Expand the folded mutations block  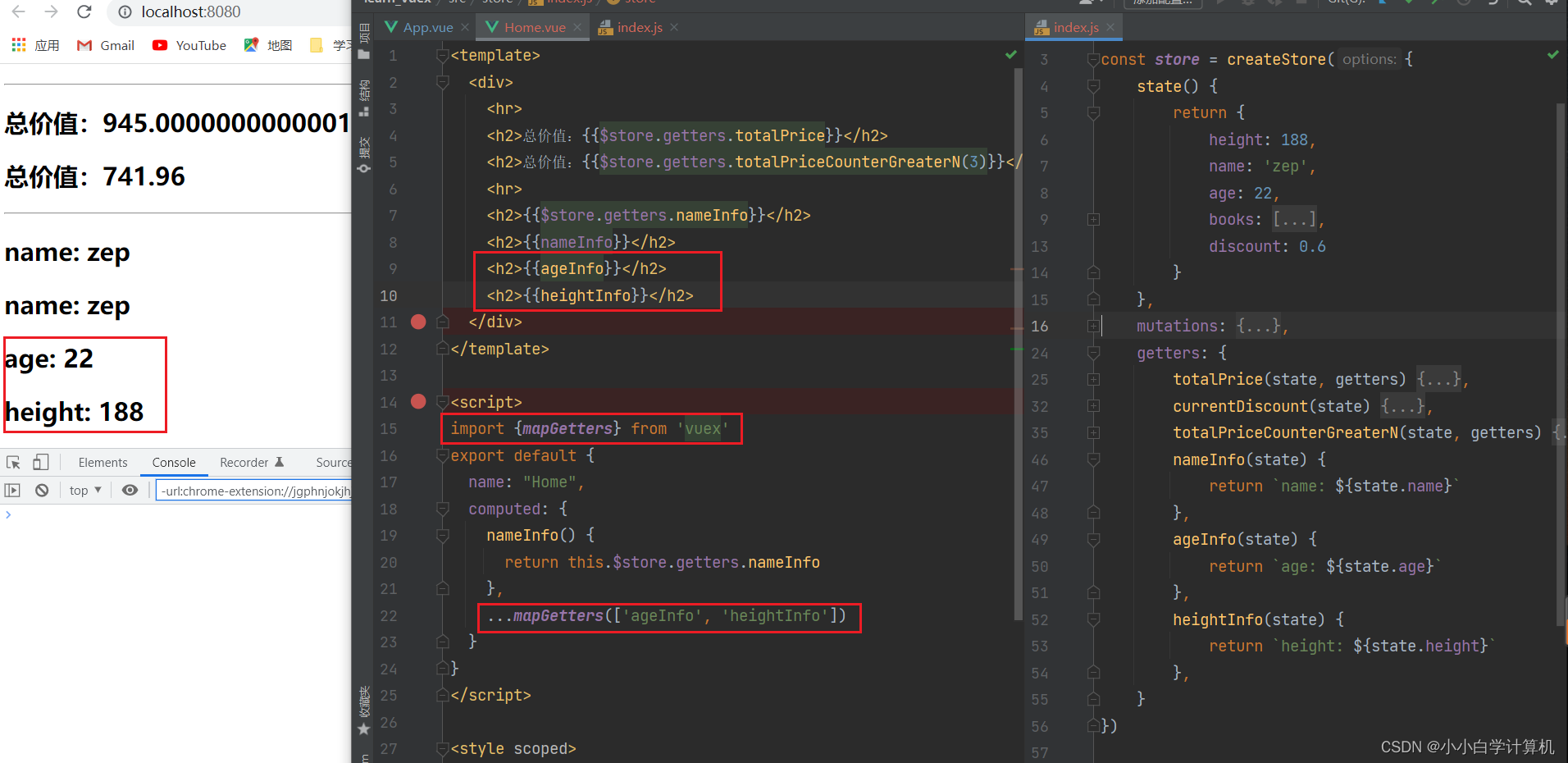coord(1093,327)
